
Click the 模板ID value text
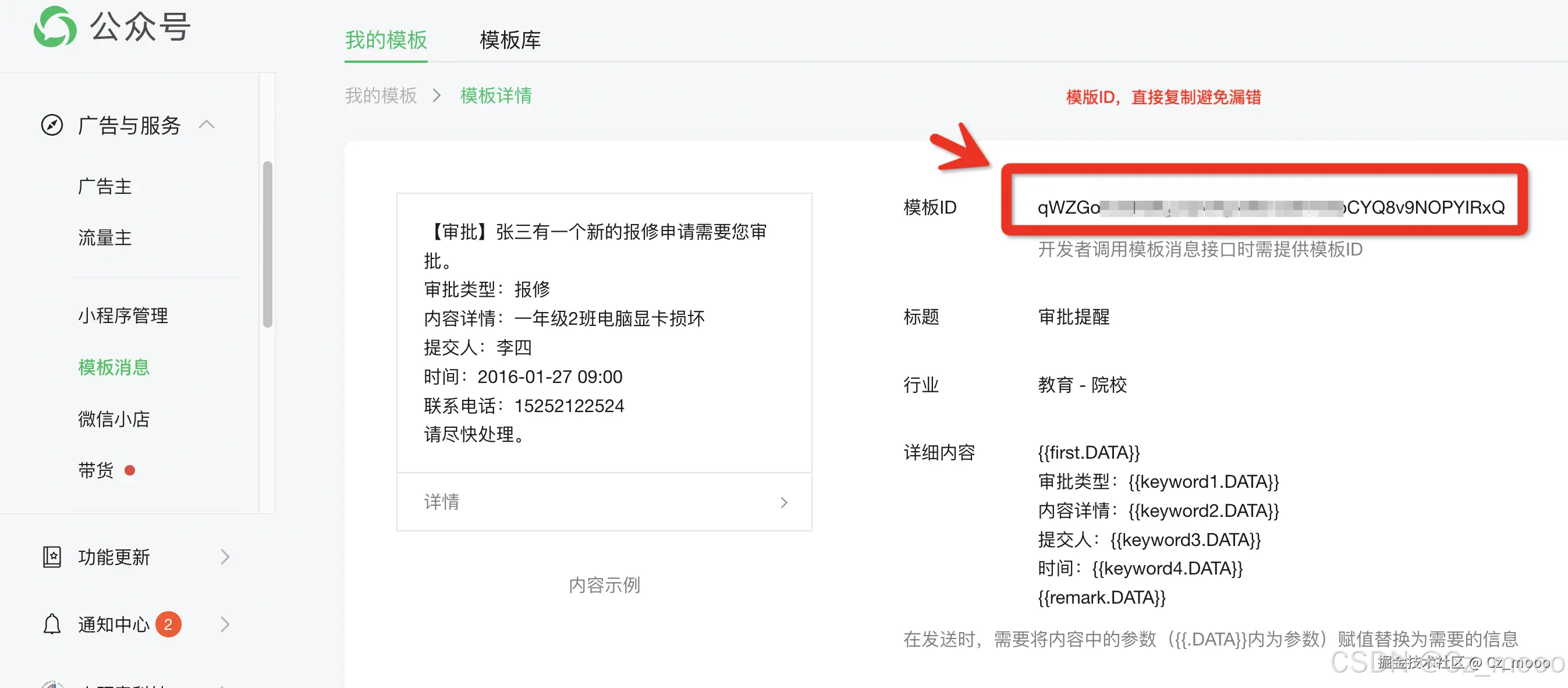(1271, 208)
